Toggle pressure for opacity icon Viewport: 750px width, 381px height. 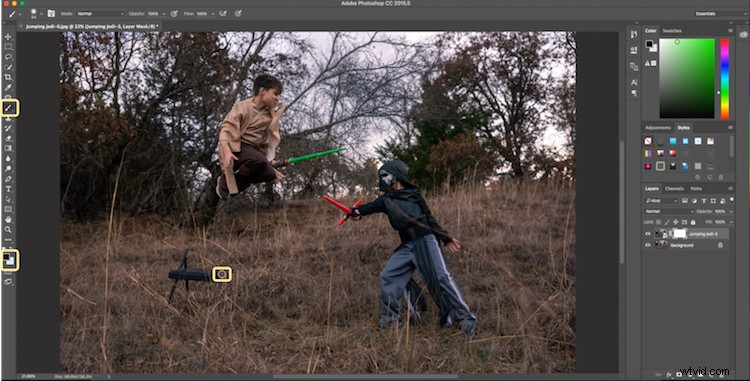pos(174,14)
